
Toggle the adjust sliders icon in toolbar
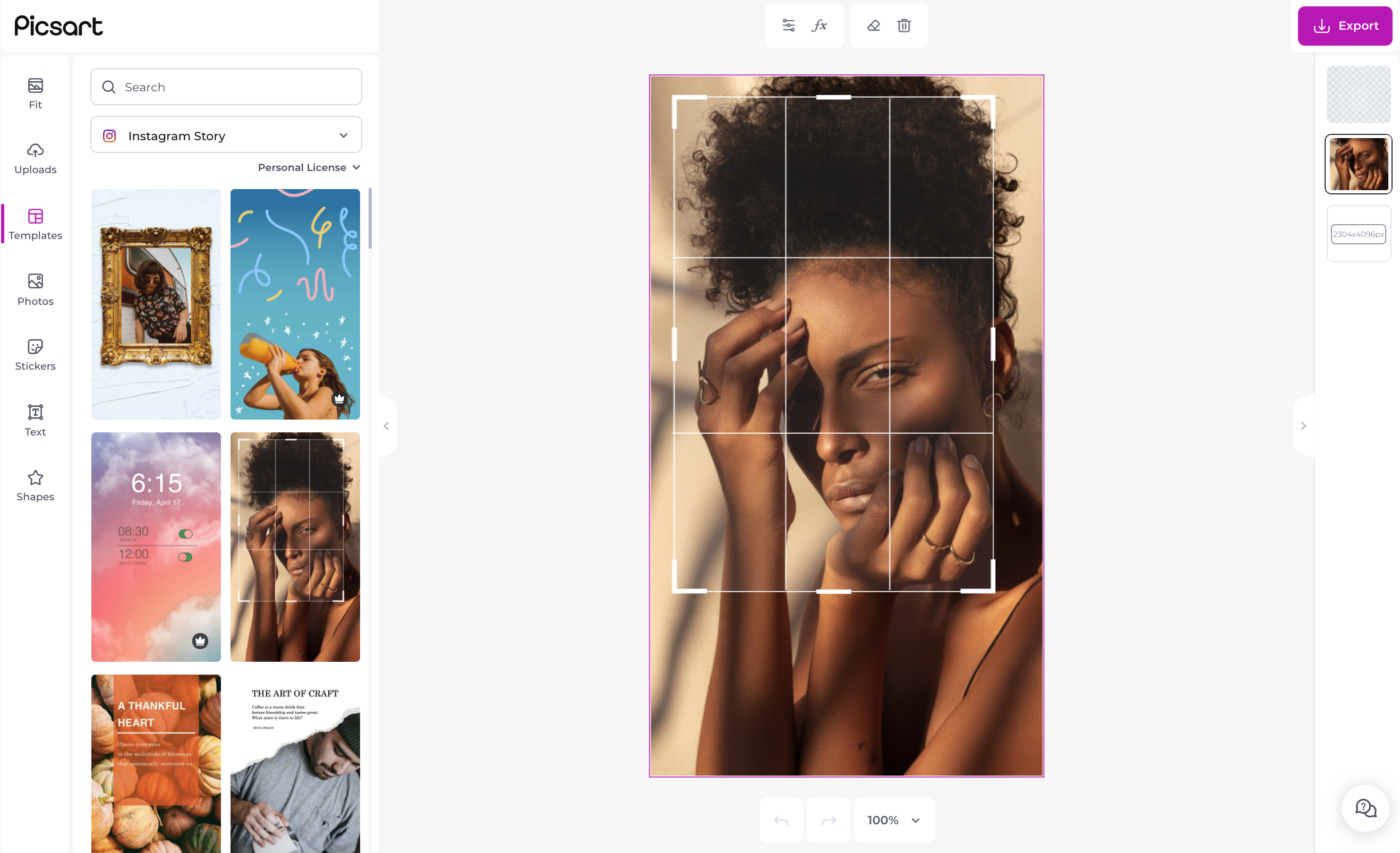(788, 25)
